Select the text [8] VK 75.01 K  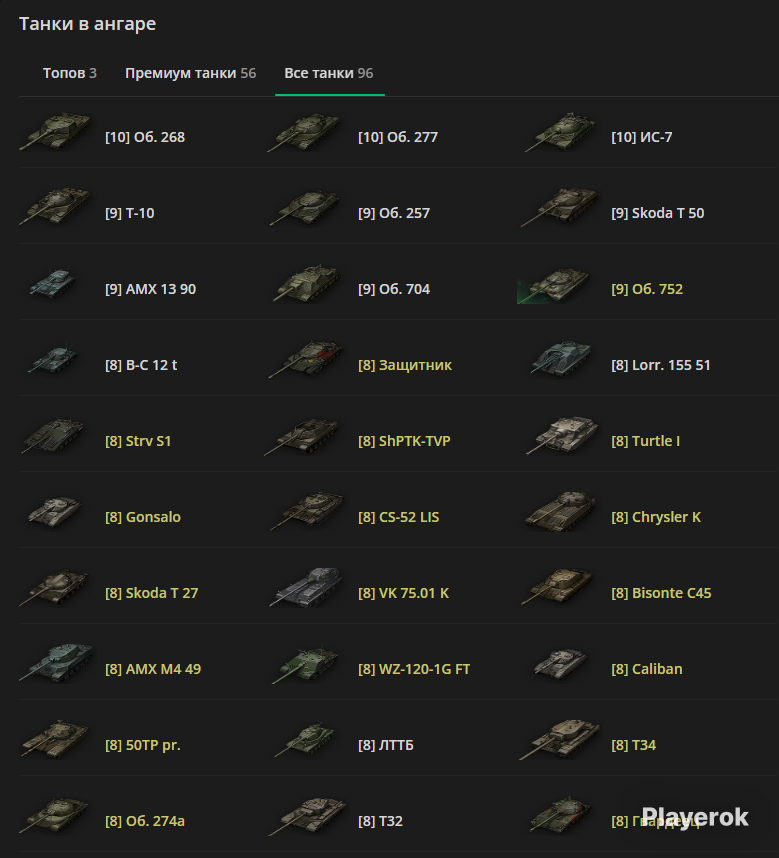click(x=404, y=594)
